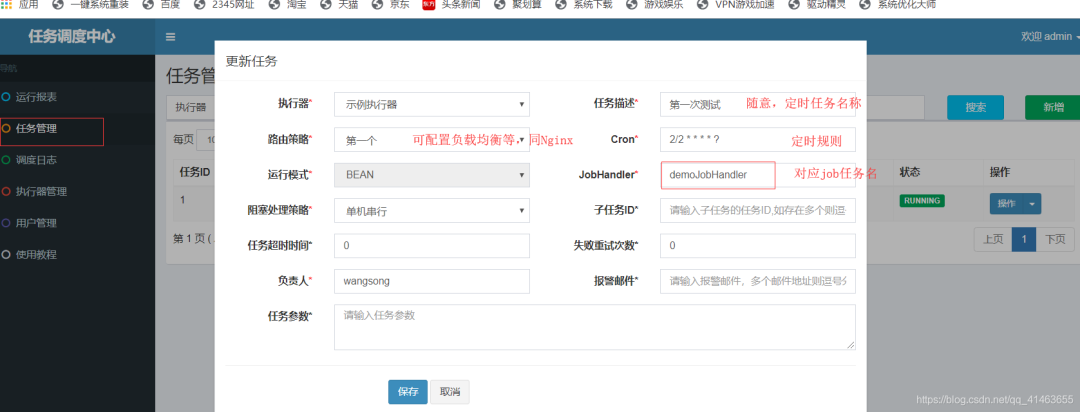Image resolution: width=1080 pixels, height=412 pixels.
Task: Open the 头条新闻 bookmark
Action: pyautogui.click(x=451, y=5)
